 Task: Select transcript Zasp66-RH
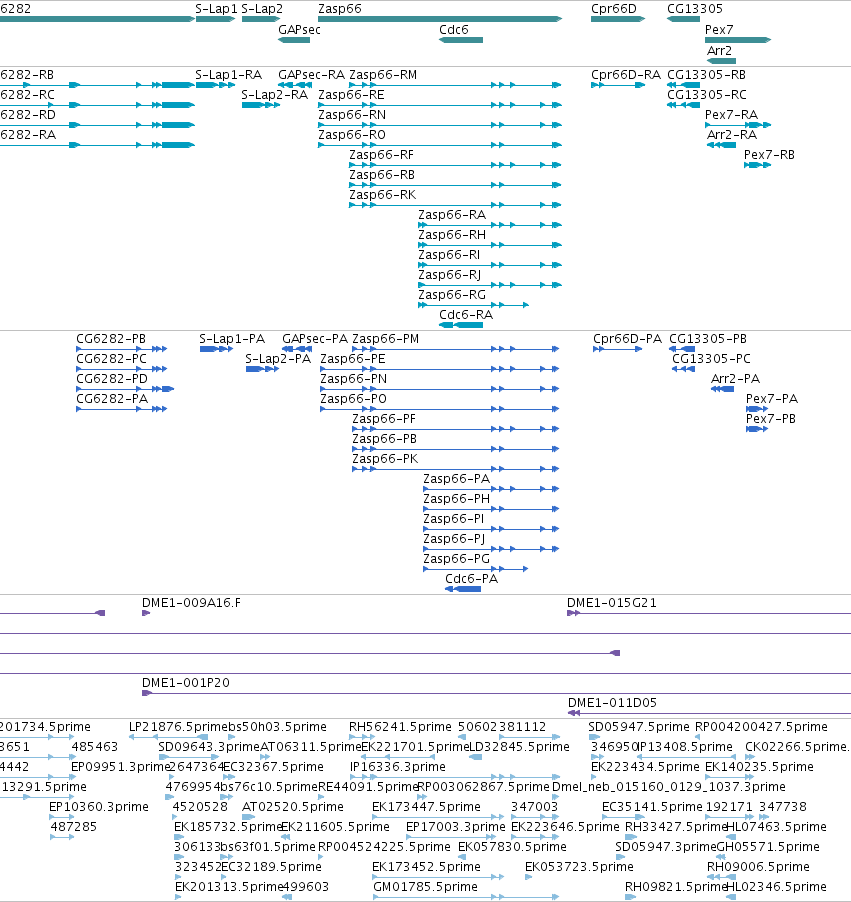coord(490,245)
